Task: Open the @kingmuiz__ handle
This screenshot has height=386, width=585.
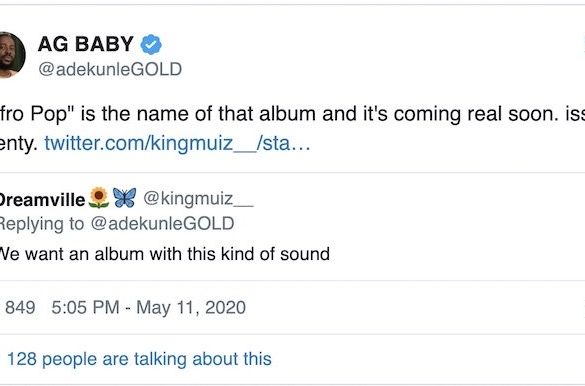Action: [198, 198]
